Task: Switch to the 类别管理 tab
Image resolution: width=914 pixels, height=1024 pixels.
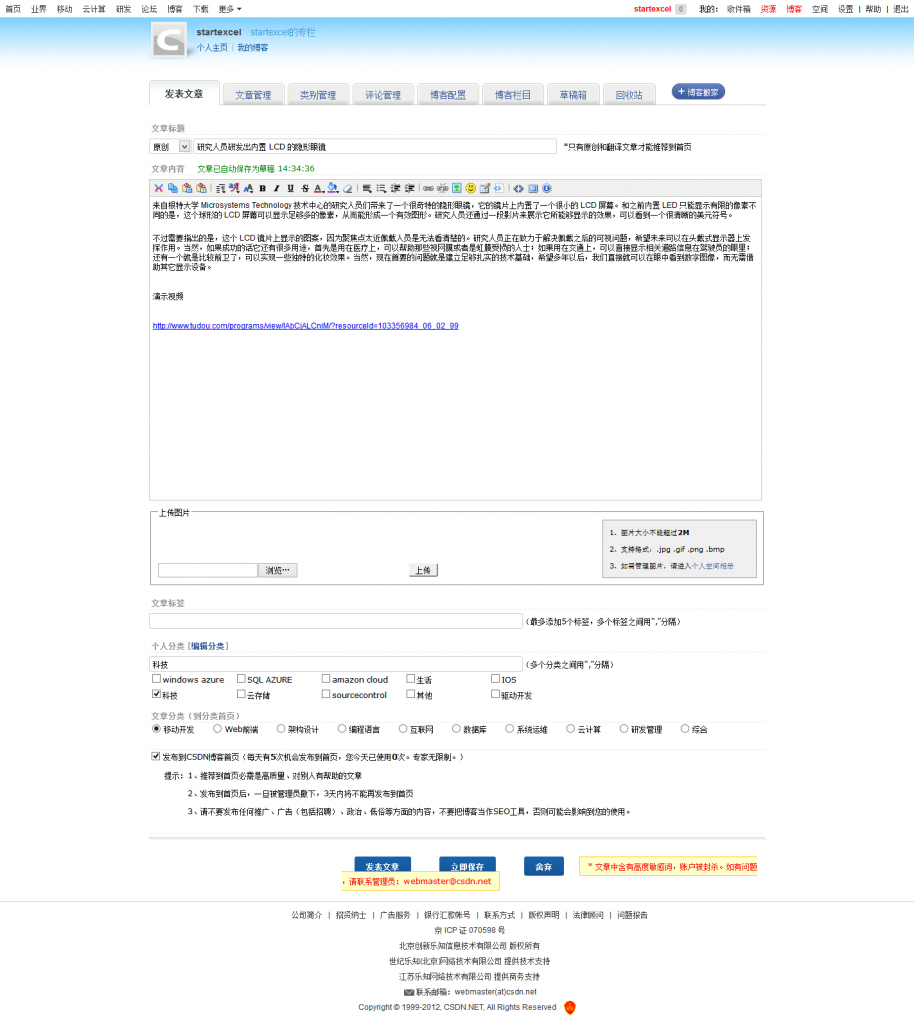Action: 318,95
